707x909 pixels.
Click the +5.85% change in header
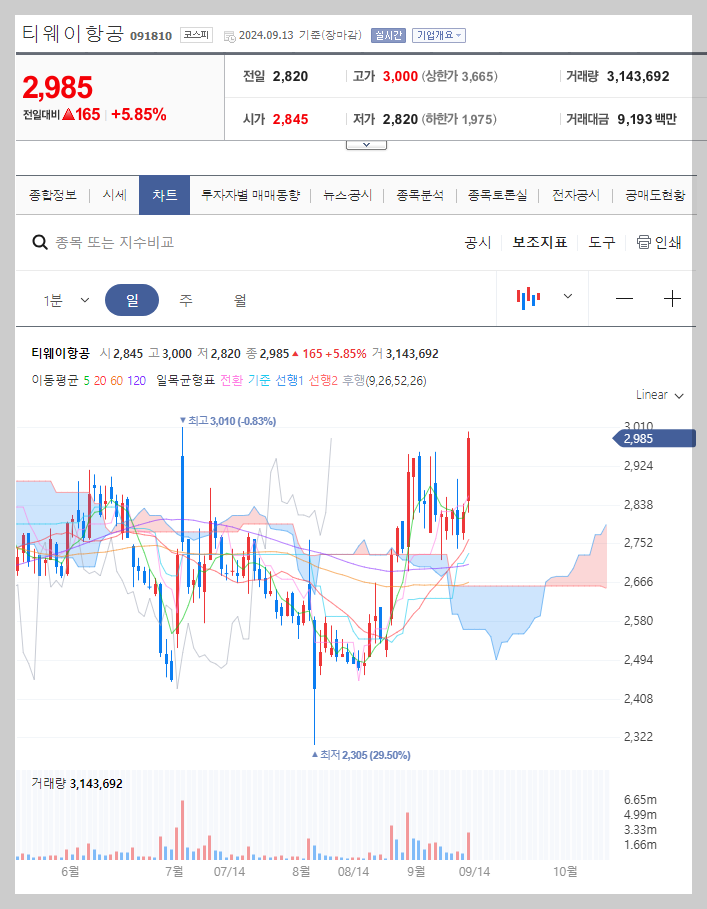pos(139,114)
